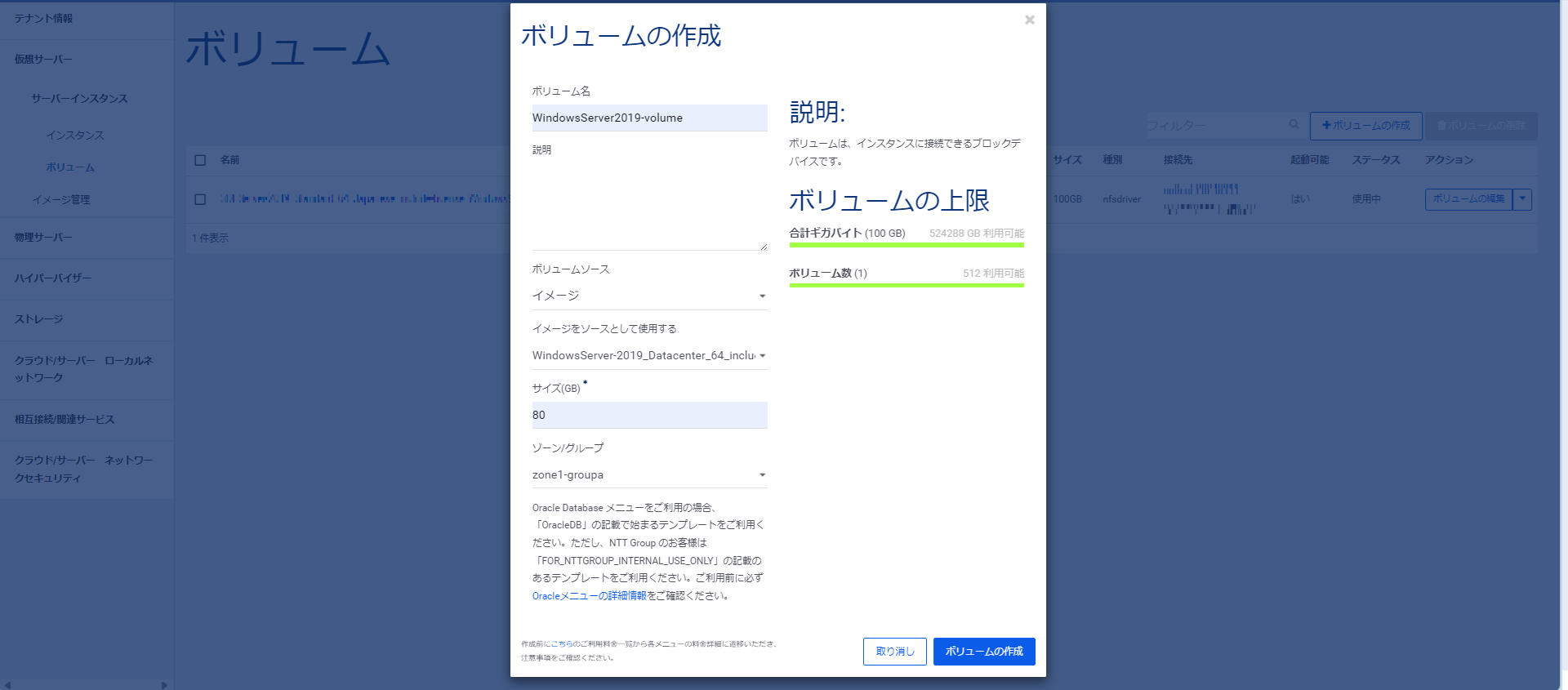Viewport: 1568px width, 690px height.
Task: Expand 仮想サーバー in the sidebar
Action: pos(43,60)
